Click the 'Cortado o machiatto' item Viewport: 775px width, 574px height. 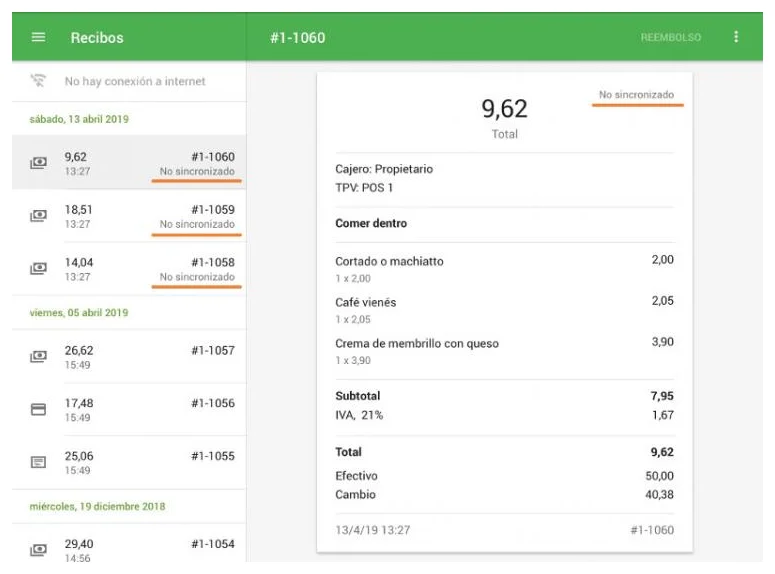coord(389,261)
